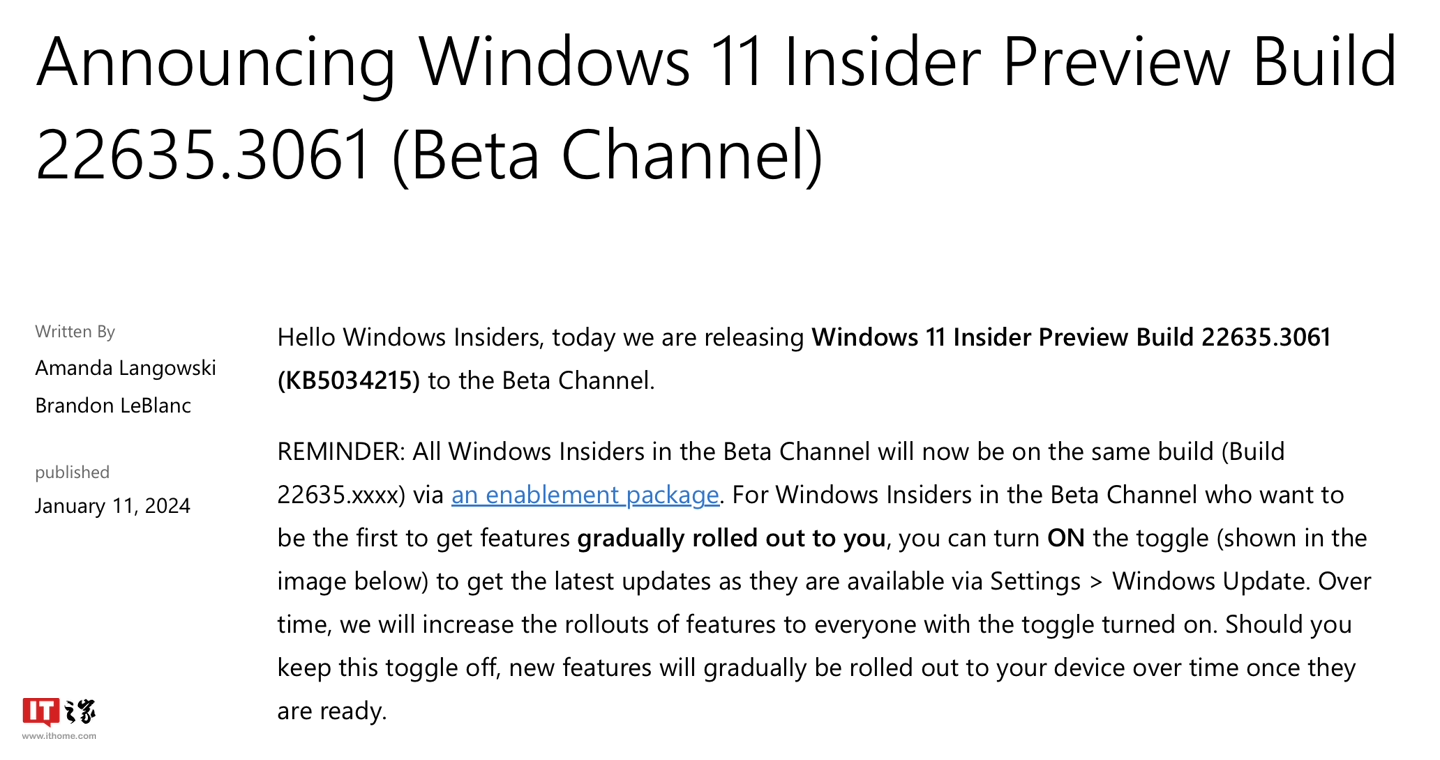This screenshot has width=1440, height=760.
Task: Click the bold "ON" word
Action: coord(1066,538)
